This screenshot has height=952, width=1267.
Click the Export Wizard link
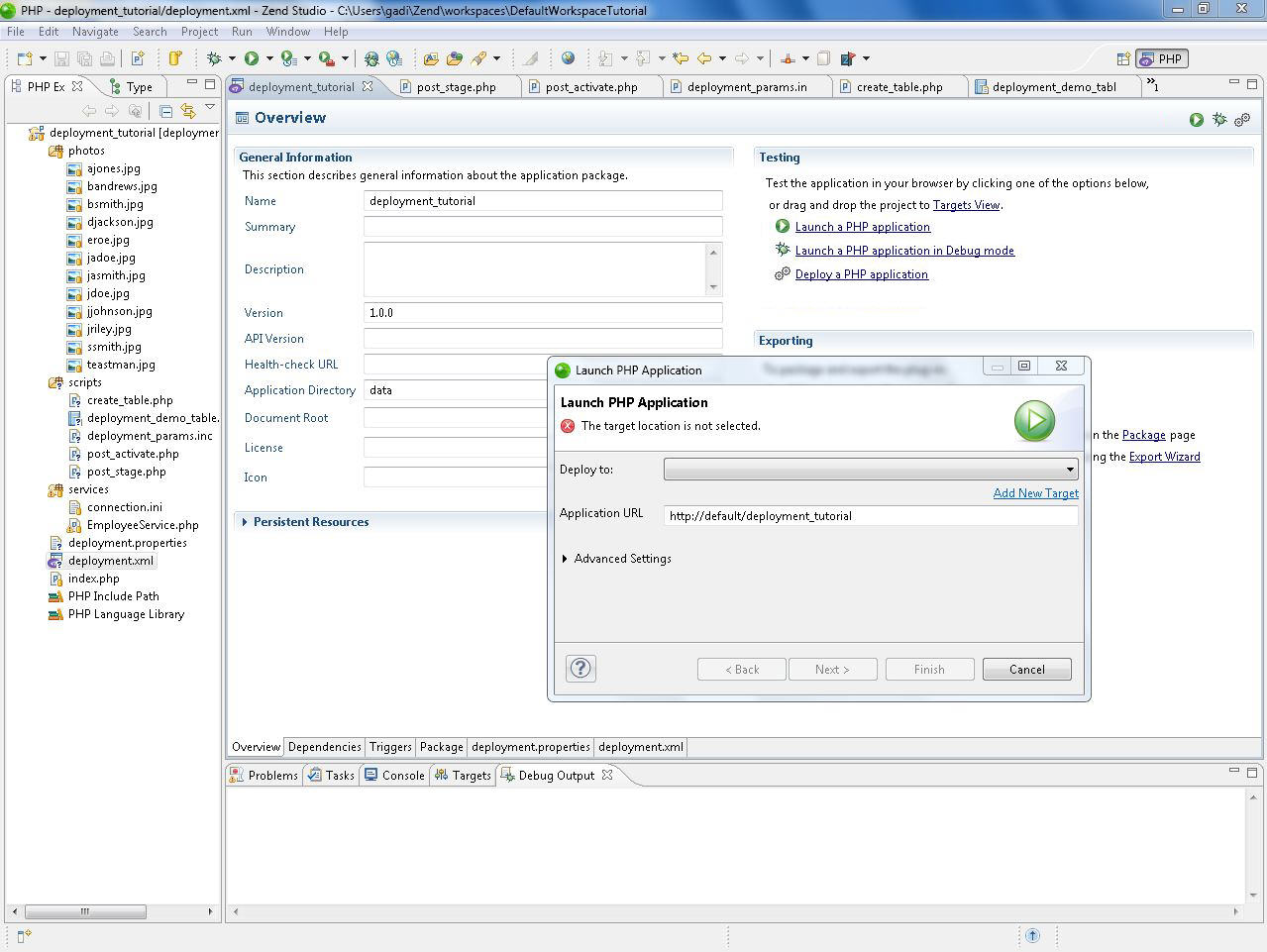point(1165,457)
